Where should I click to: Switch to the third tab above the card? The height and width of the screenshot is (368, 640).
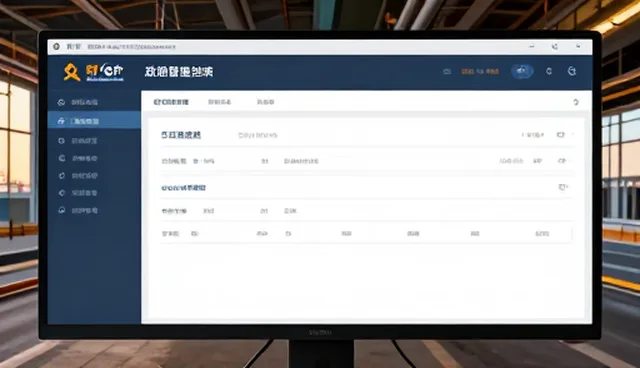(265, 102)
